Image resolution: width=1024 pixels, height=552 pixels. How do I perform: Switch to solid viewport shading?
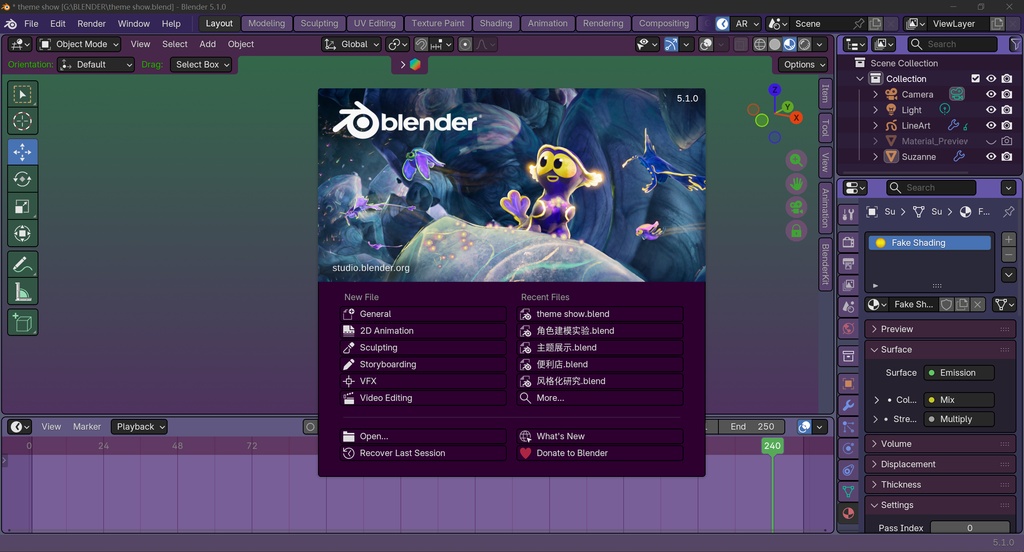[775, 44]
